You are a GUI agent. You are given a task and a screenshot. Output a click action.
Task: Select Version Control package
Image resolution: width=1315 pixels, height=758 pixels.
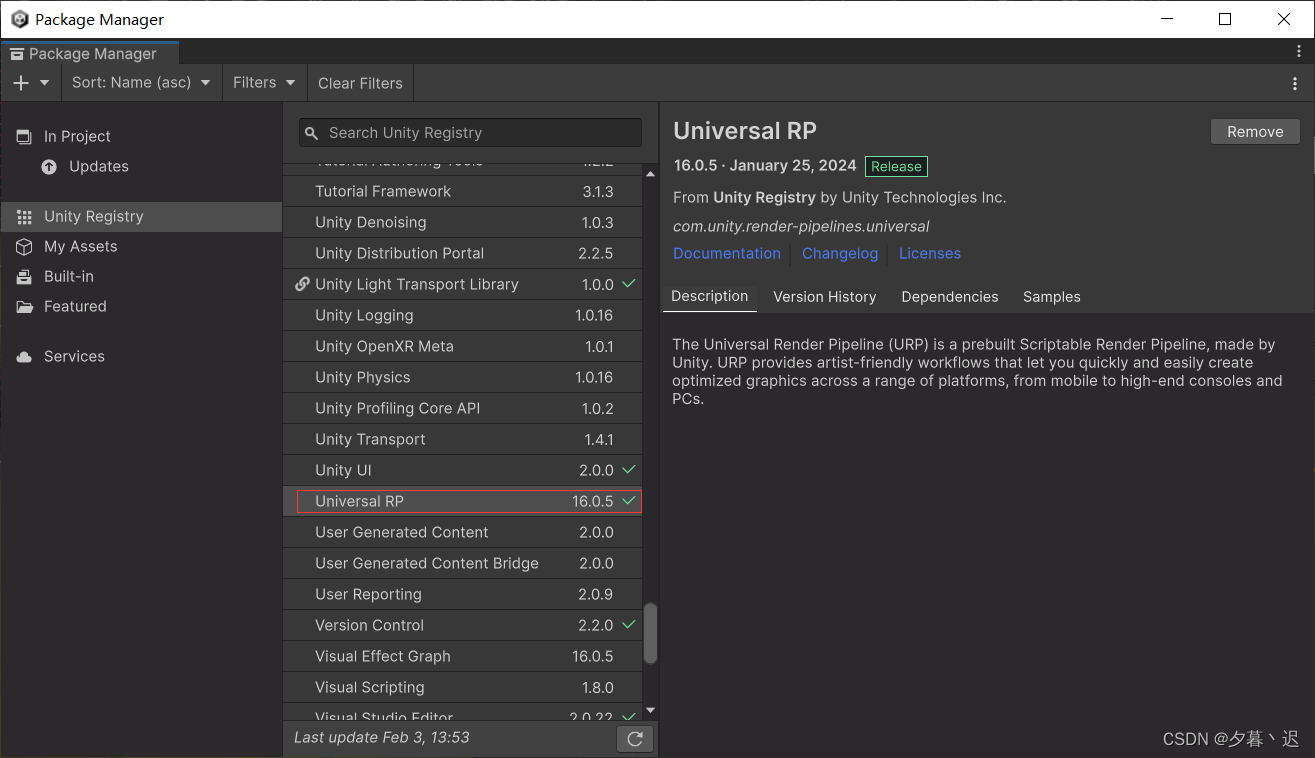click(462, 625)
